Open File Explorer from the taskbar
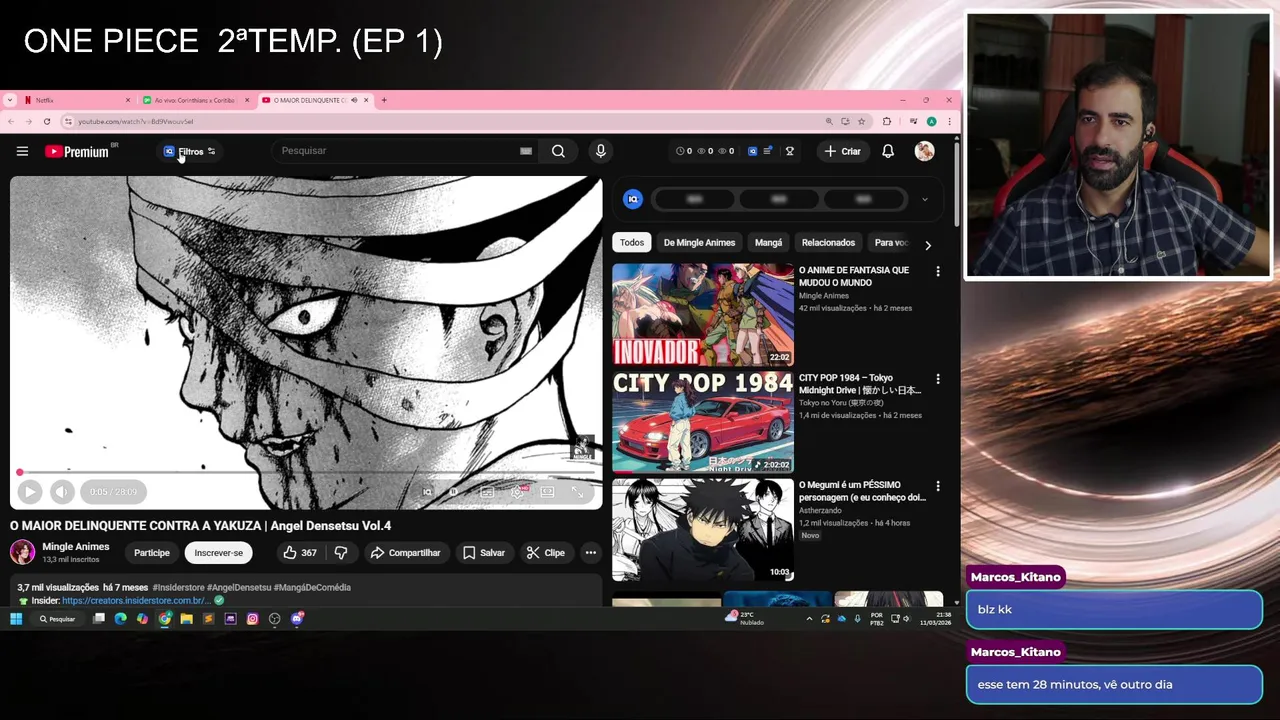Image resolution: width=1280 pixels, height=720 pixels. click(x=186, y=619)
